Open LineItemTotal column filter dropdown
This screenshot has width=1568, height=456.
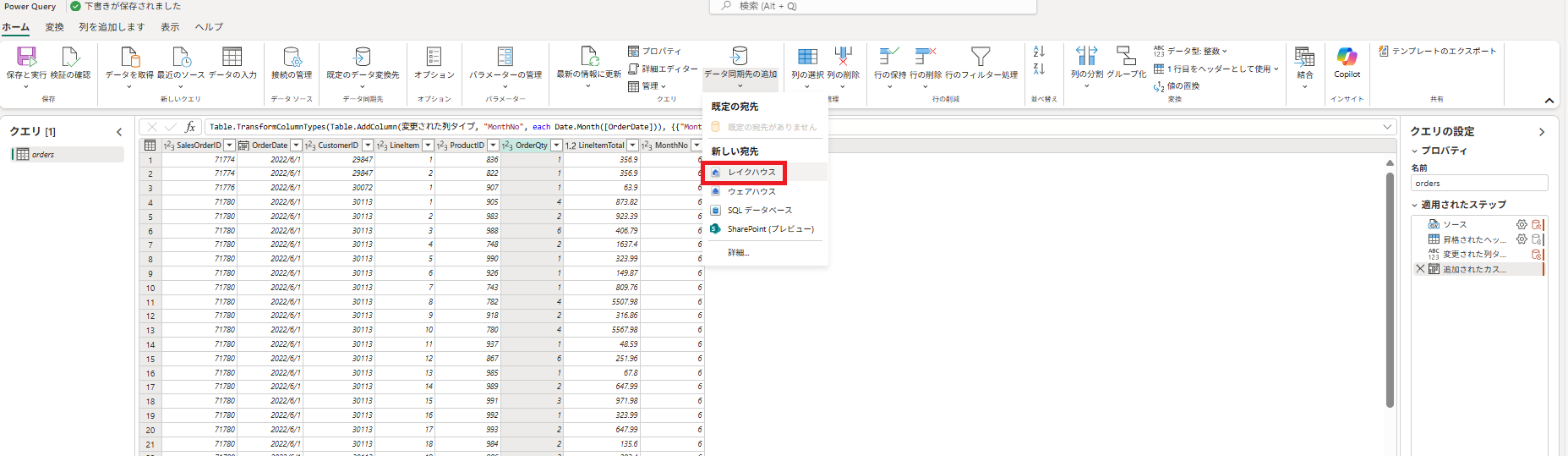coord(632,146)
